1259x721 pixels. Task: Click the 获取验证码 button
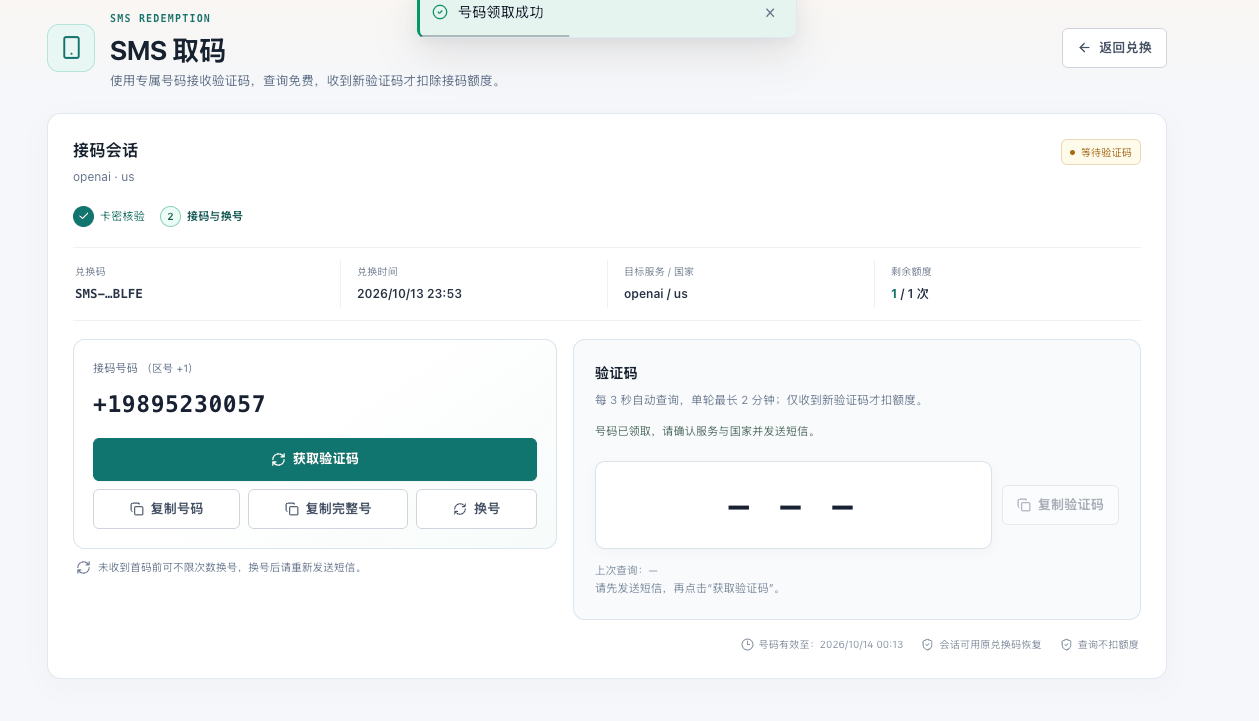315,459
